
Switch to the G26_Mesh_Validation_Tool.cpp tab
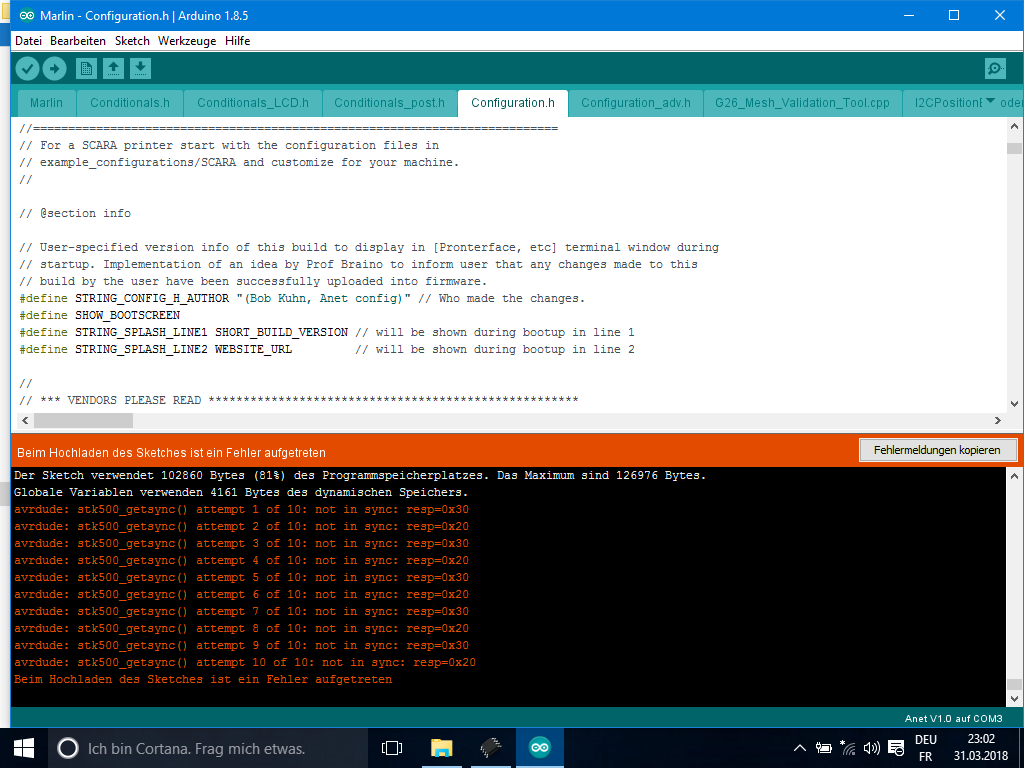(802, 103)
